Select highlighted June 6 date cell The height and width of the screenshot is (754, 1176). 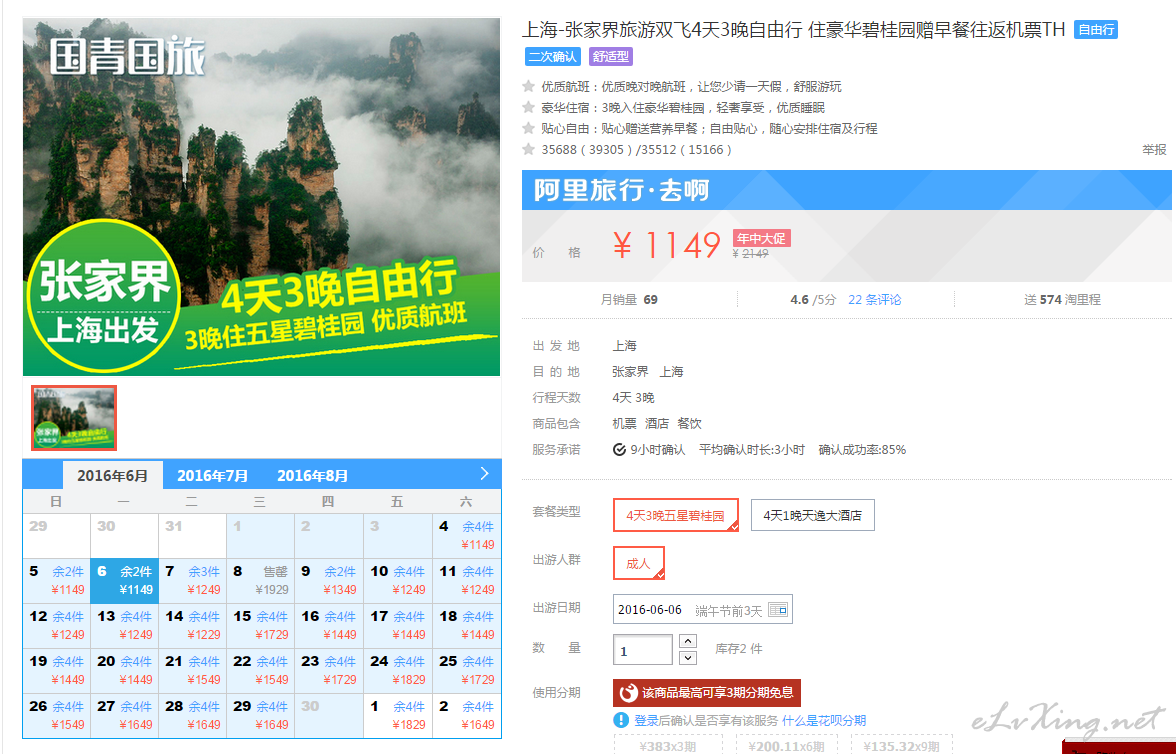tap(124, 581)
